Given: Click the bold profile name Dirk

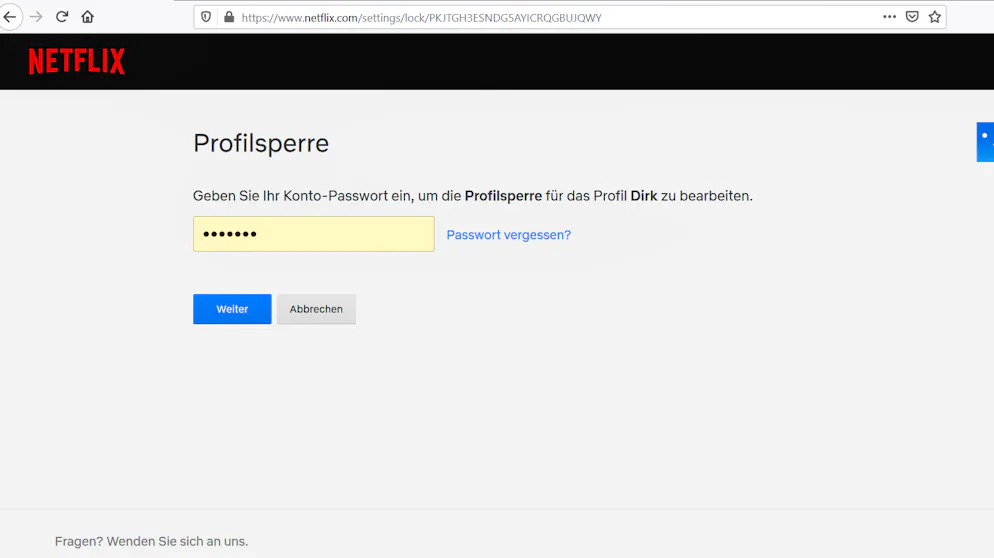Looking at the screenshot, I should (x=643, y=196).
